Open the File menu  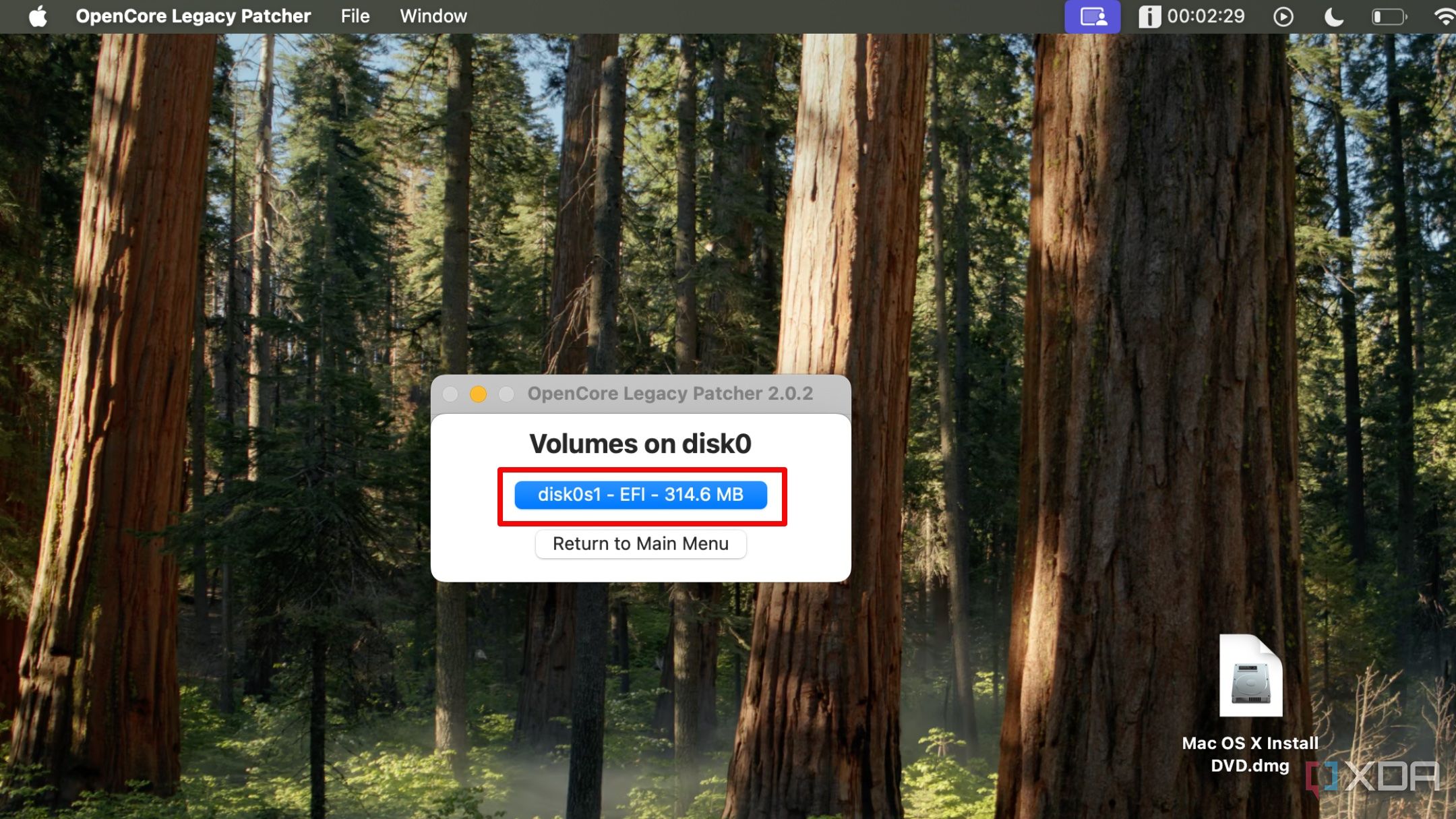(x=353, y=16)
